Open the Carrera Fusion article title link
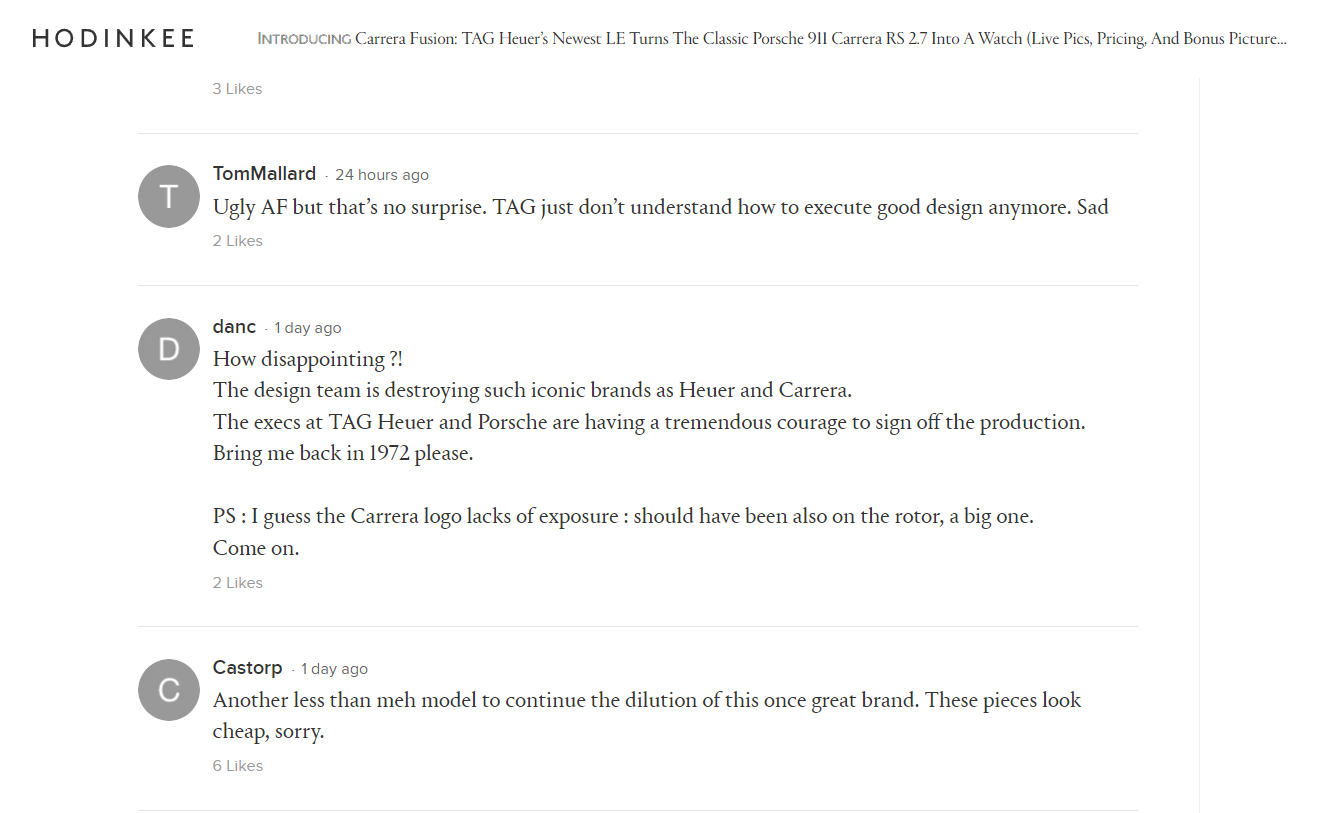 (x=821, y=39)
